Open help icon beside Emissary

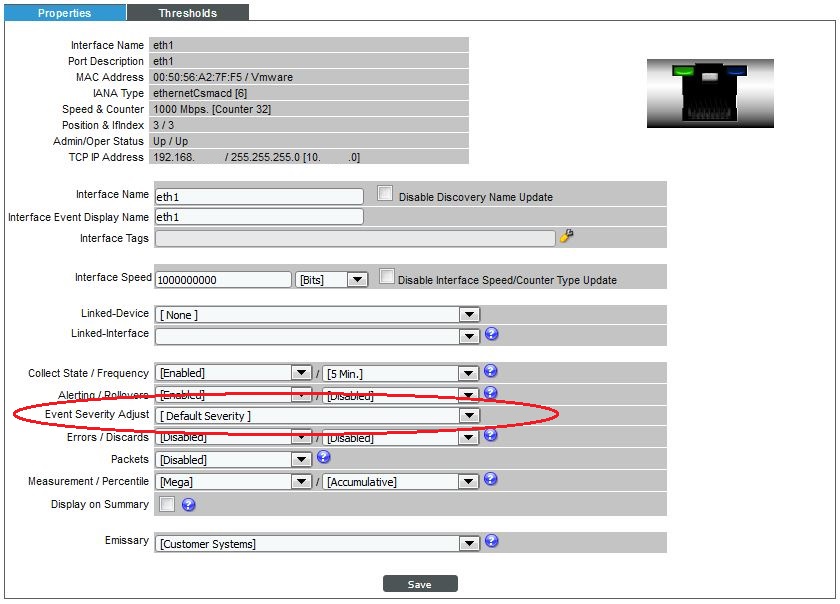[x=491, y=541]
